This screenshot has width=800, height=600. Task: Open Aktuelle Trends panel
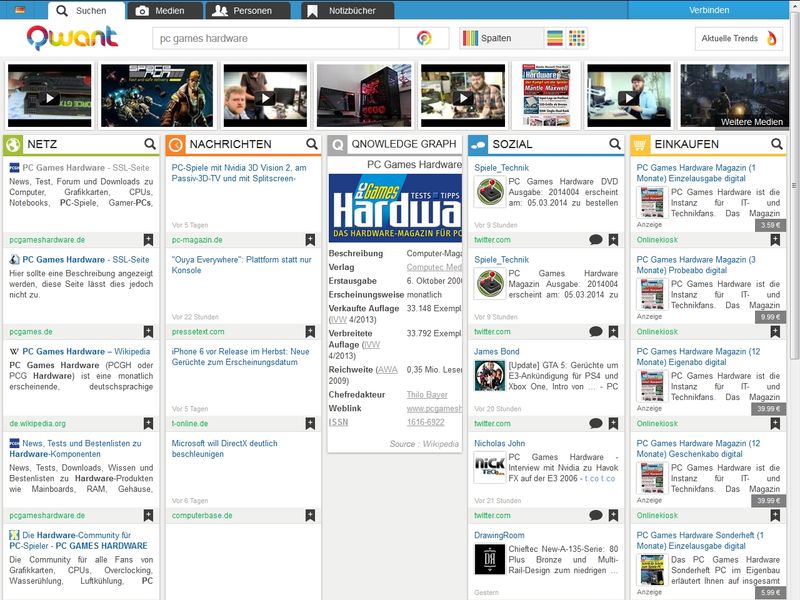tap(739, 38)
